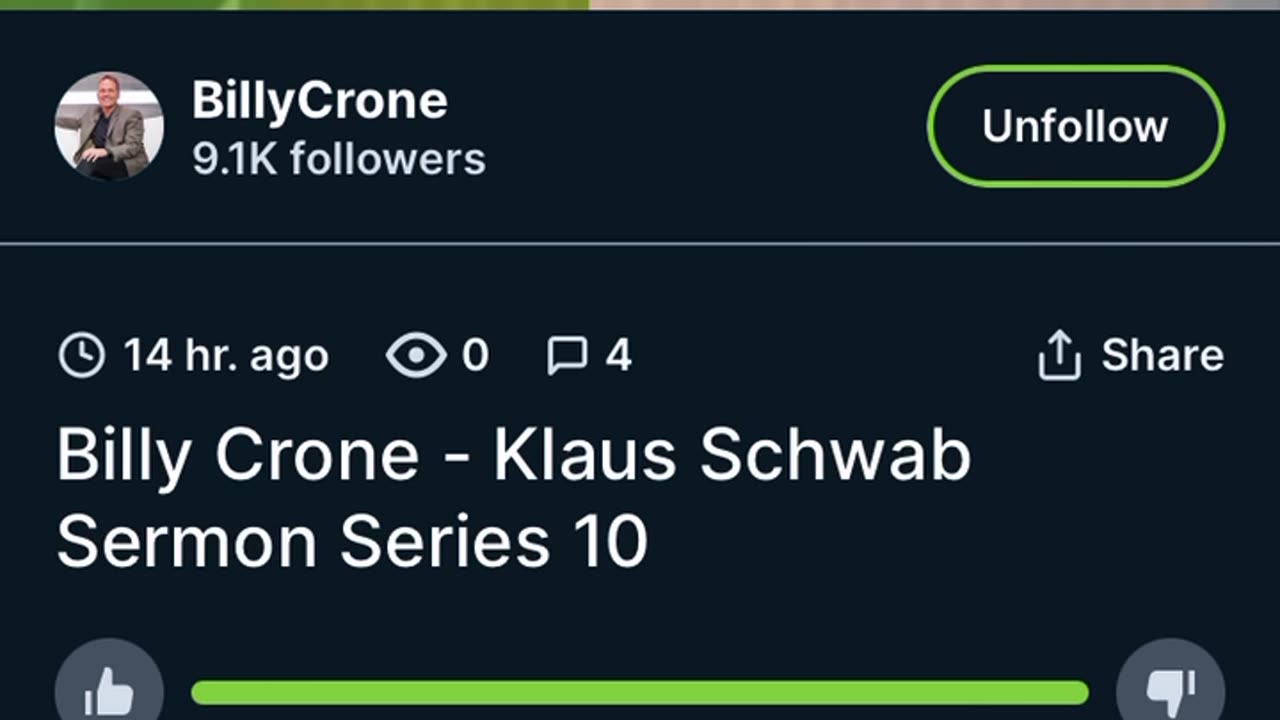Open the BillyCrone channel name link
The width and height of the screenshot is (1280, 720).
[319, 101]
